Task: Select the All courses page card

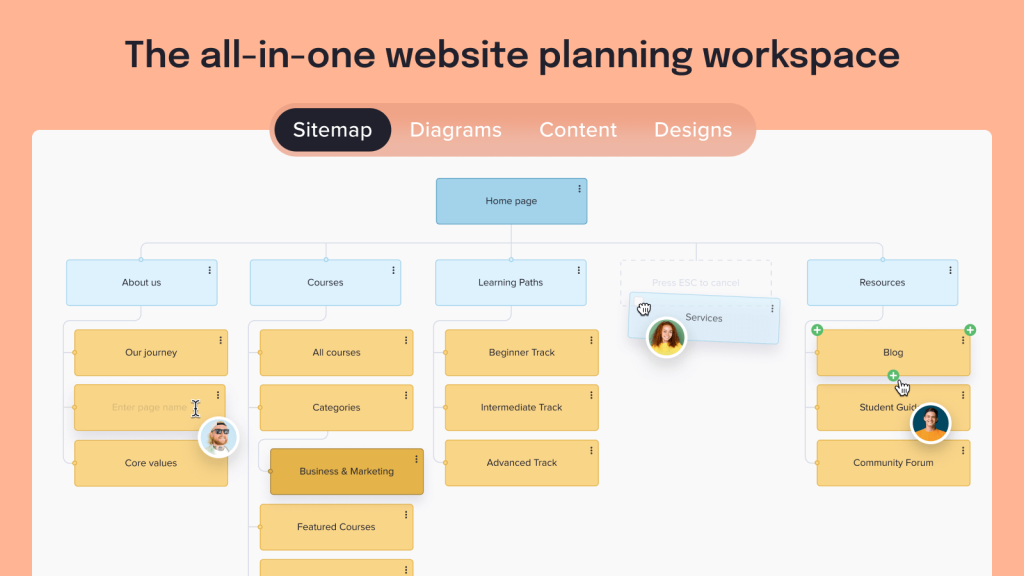Action: tap(336, 353)
